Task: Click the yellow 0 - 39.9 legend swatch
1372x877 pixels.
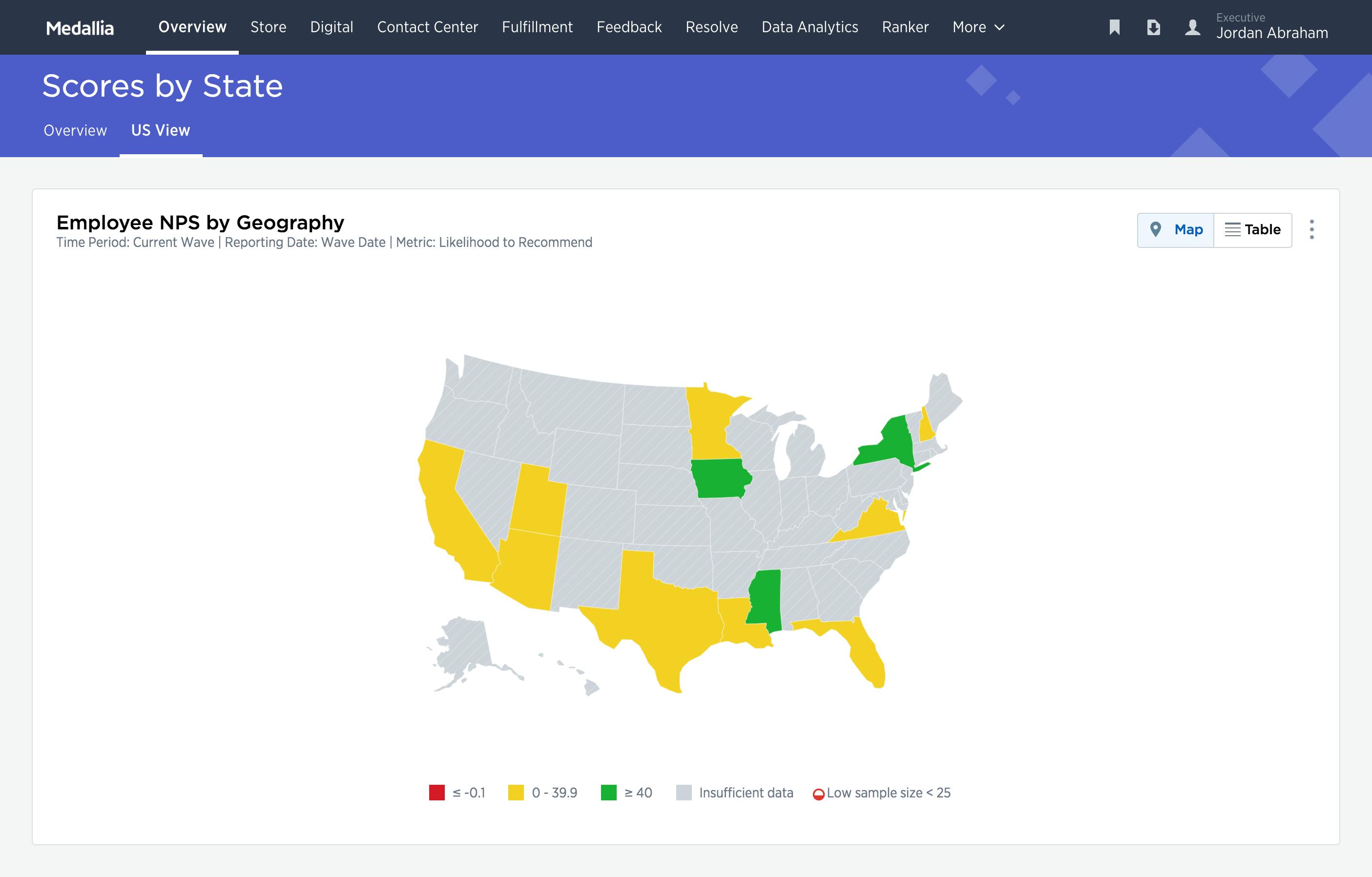Action: [516, 793]
